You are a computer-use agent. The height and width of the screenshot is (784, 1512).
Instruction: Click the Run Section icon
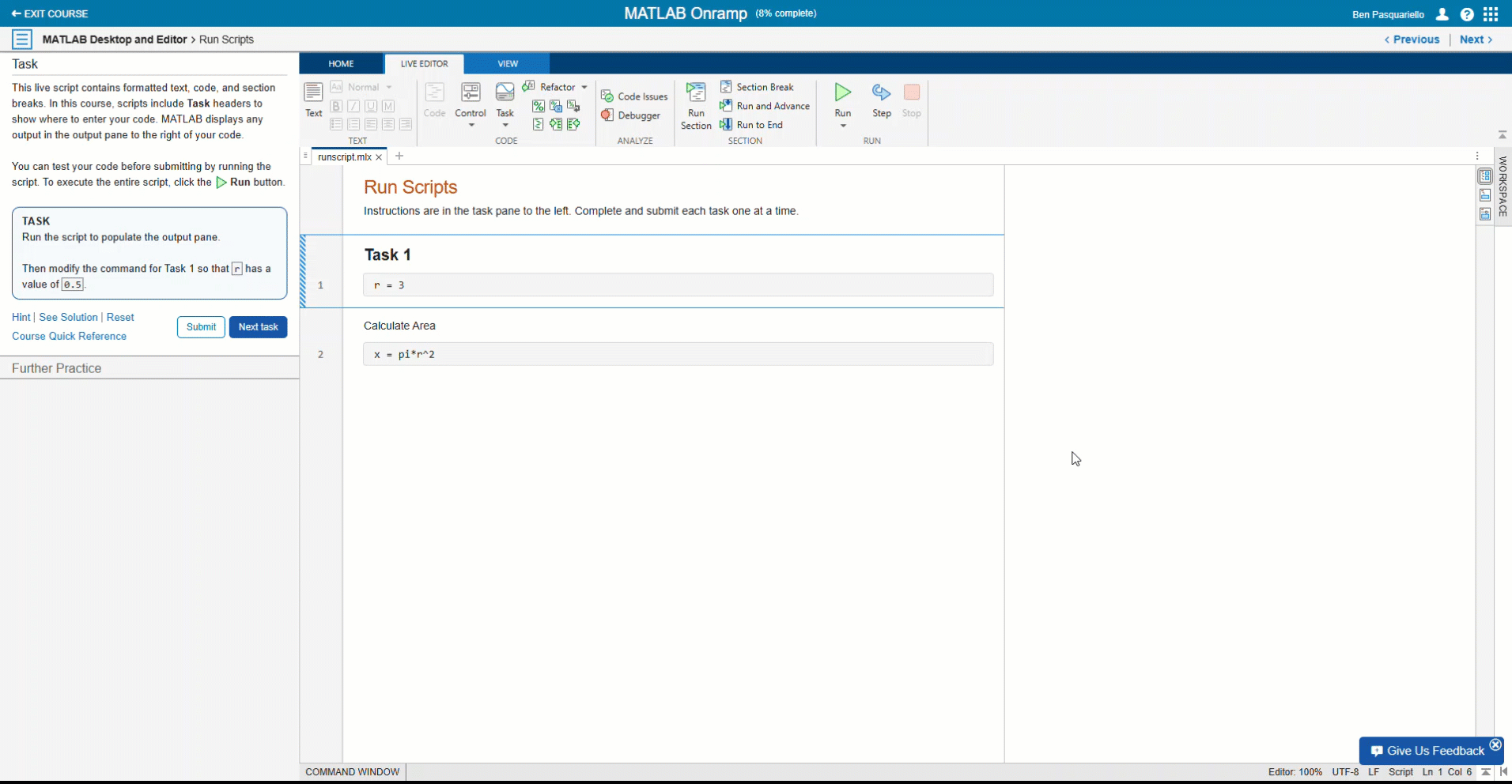[x=696, y=92]
